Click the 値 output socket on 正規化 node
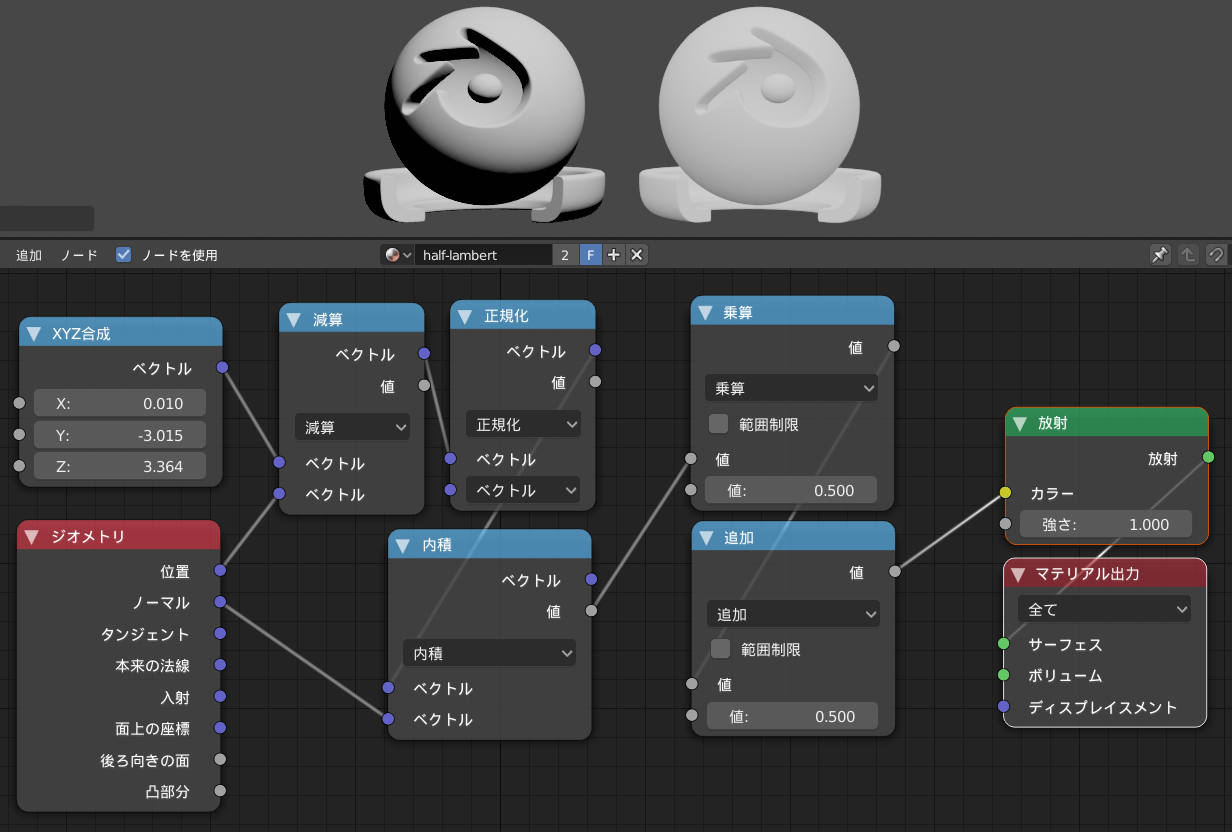Image resolution: width=1232 pixels, height=832 pixels. [595, 381]
